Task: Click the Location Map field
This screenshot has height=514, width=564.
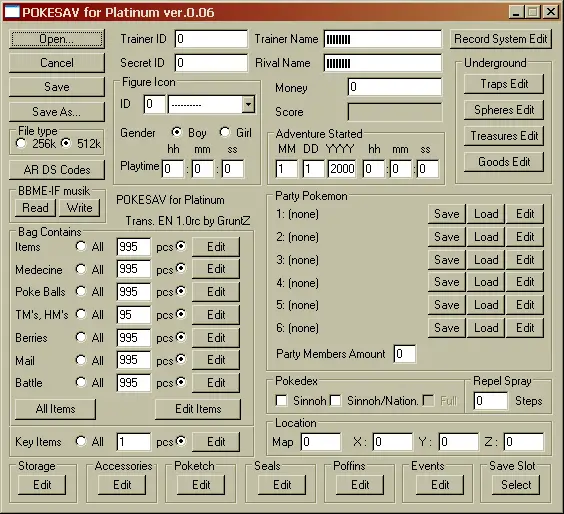Action: [x=321, y=442]
